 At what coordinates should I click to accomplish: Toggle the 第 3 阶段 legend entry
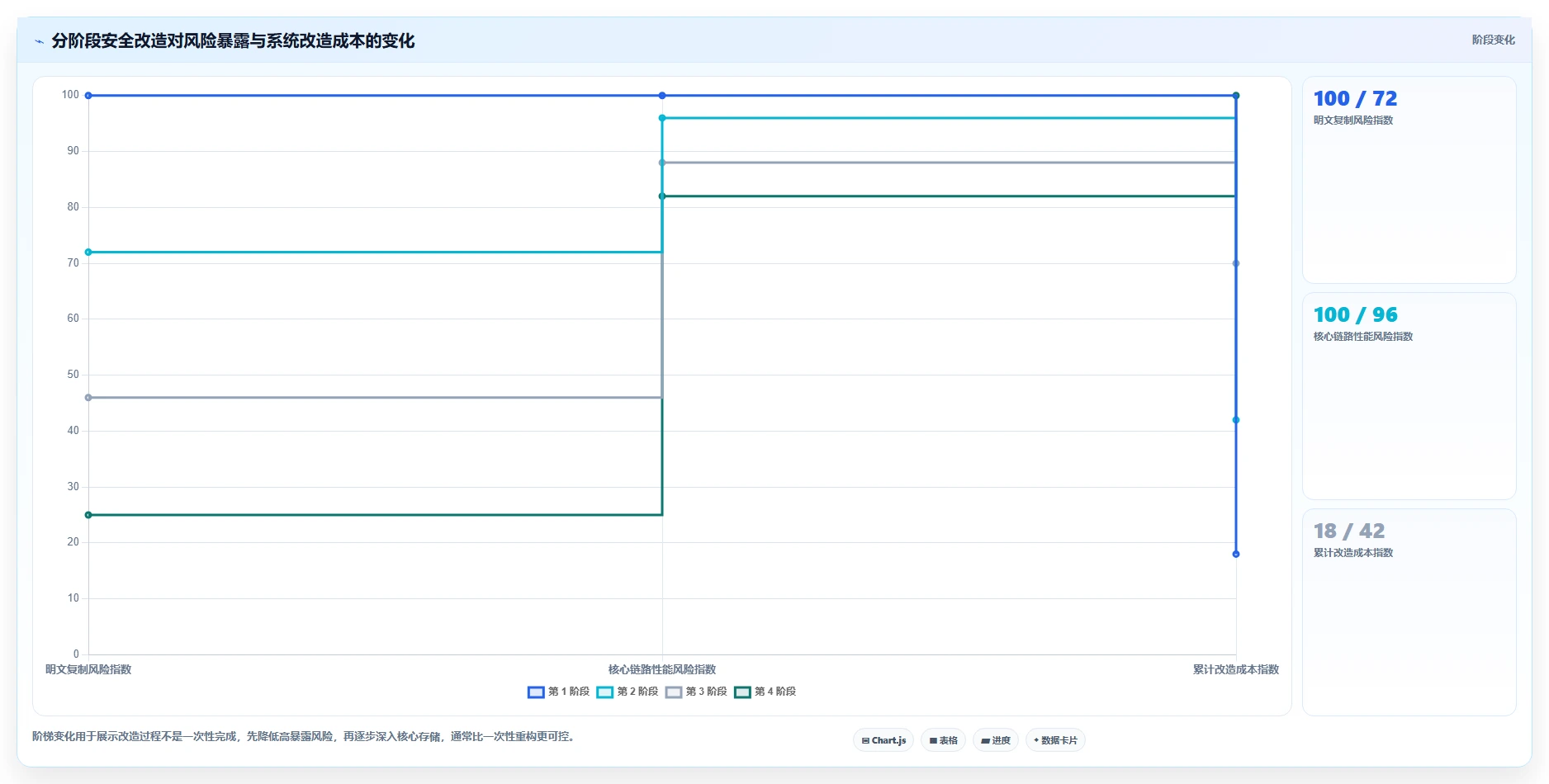(696, 692)
